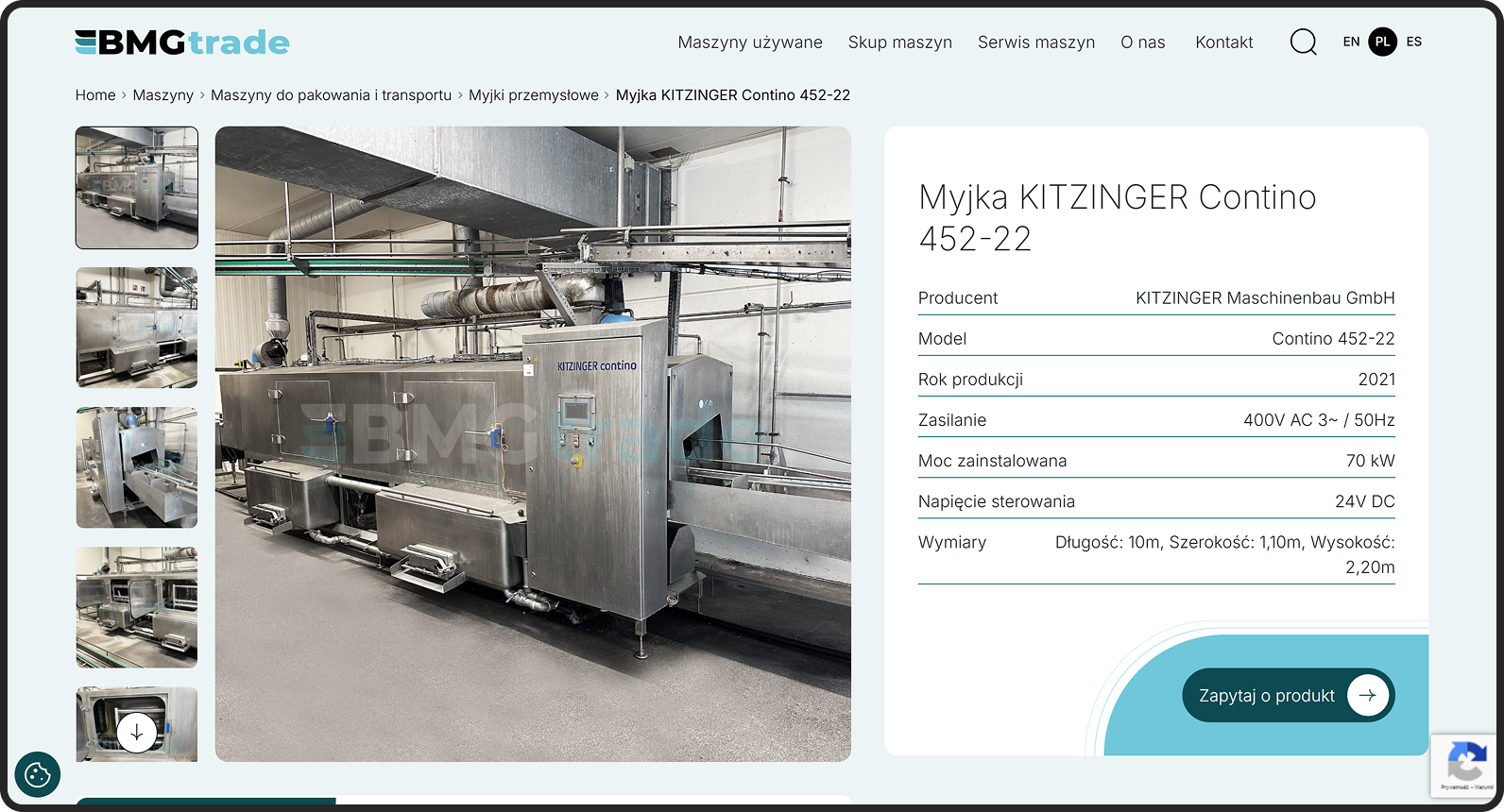Screen dimensions: 1504x812
Task: Open the search magnifier icon
Action: click(1304, 42)
